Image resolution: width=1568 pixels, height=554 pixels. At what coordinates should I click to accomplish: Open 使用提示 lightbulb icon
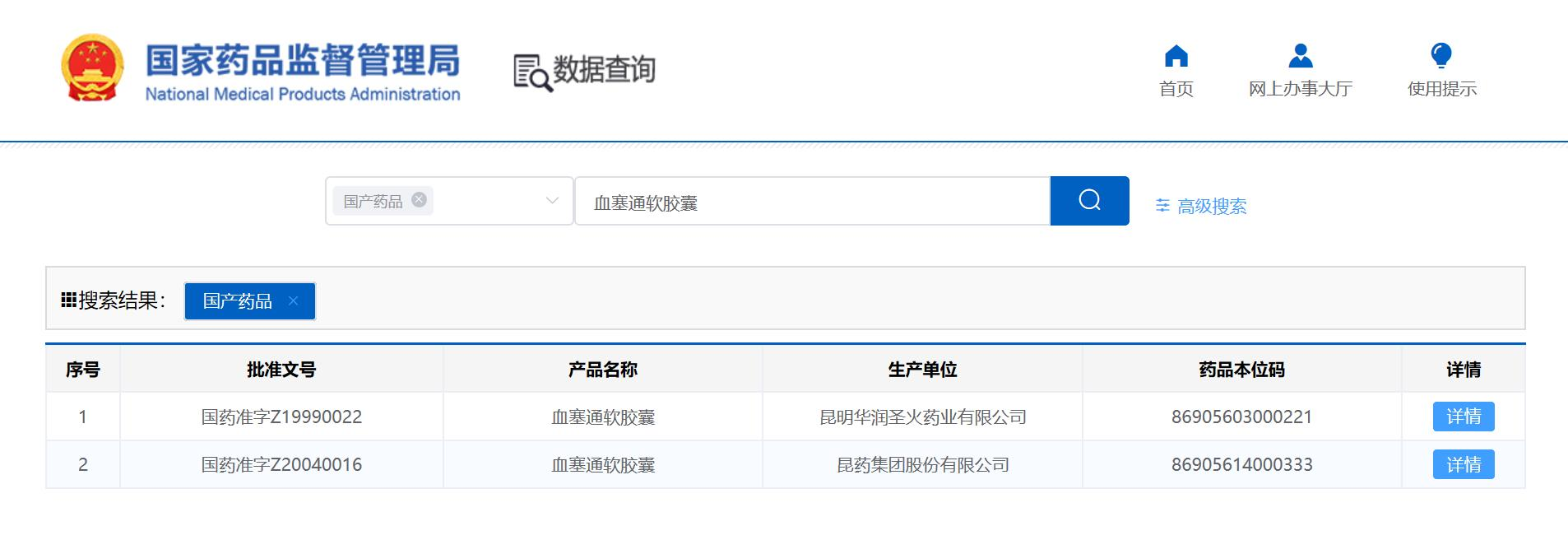click(x=1441, y=55)
